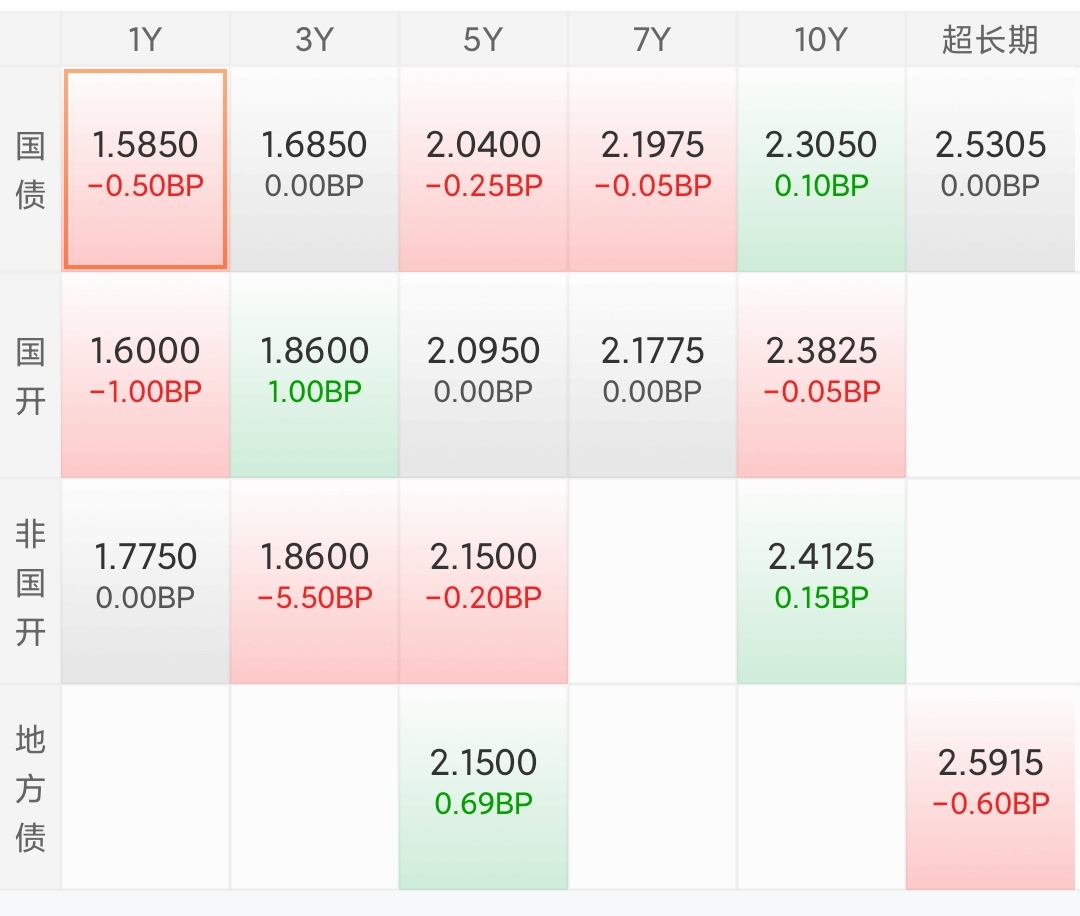Open the 地方债 超长期 cell 2.5915
The width and height of the screenshot is (1080, 916).
(x=990, y=787)
